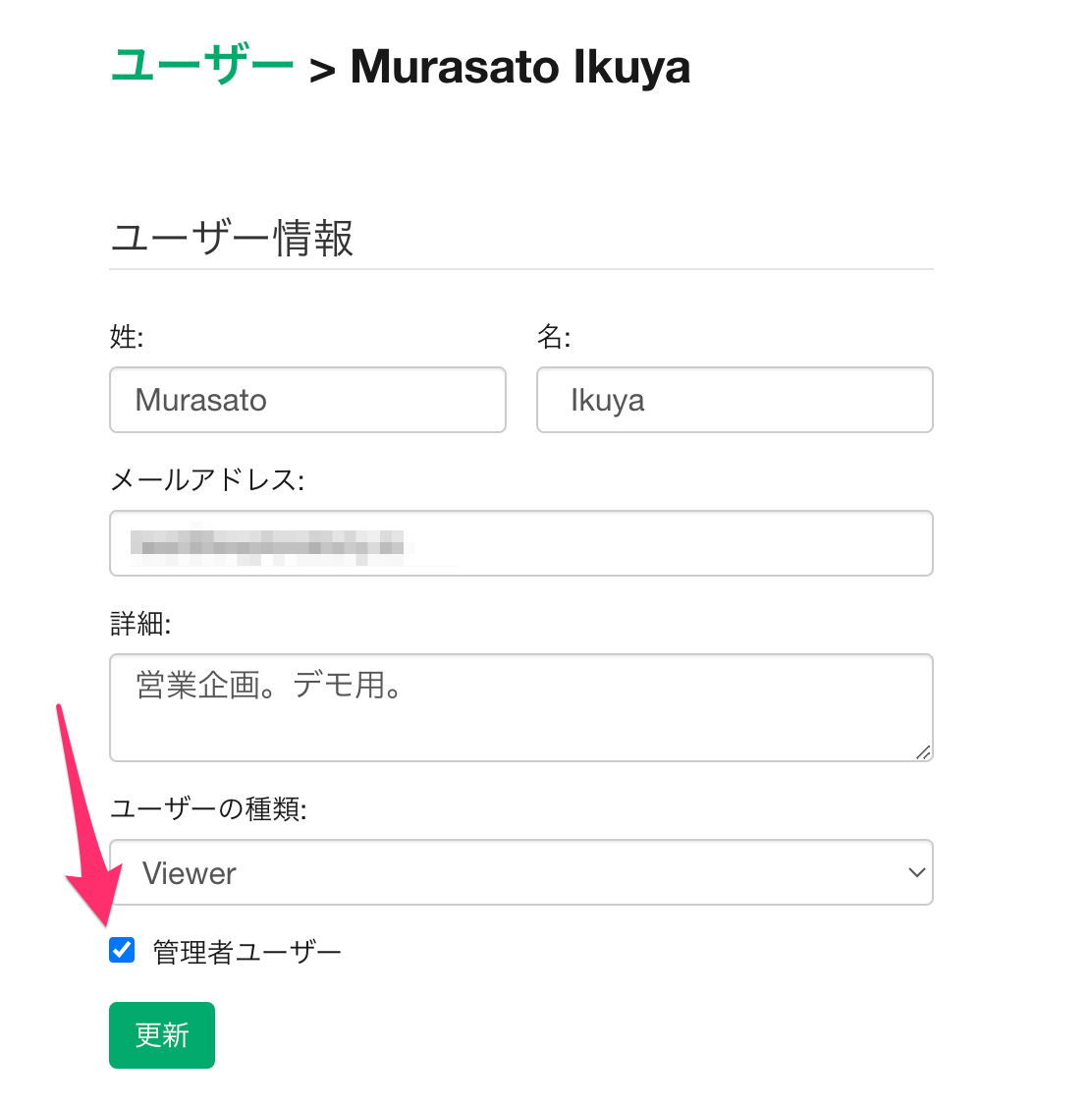Click the ユーザーの種類: label
Viewport: 1092px width, 1108px height.
pyautogui.click(x=208, y=809)
